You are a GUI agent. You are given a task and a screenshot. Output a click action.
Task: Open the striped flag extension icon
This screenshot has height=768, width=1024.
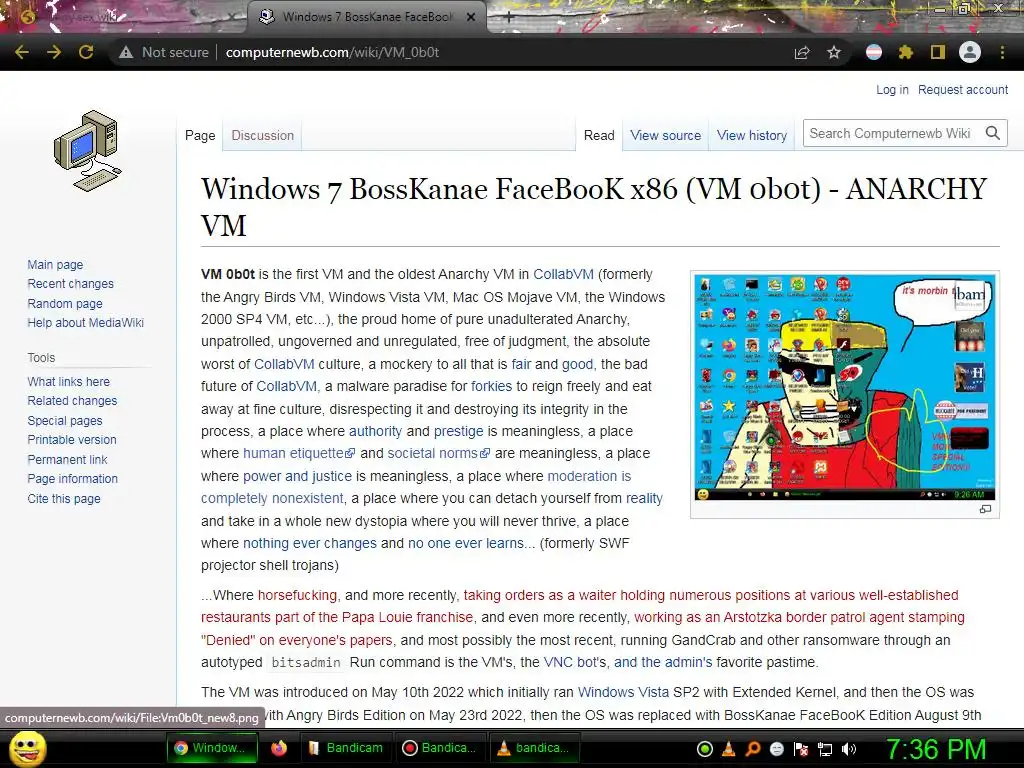click(x=874, y=52)
